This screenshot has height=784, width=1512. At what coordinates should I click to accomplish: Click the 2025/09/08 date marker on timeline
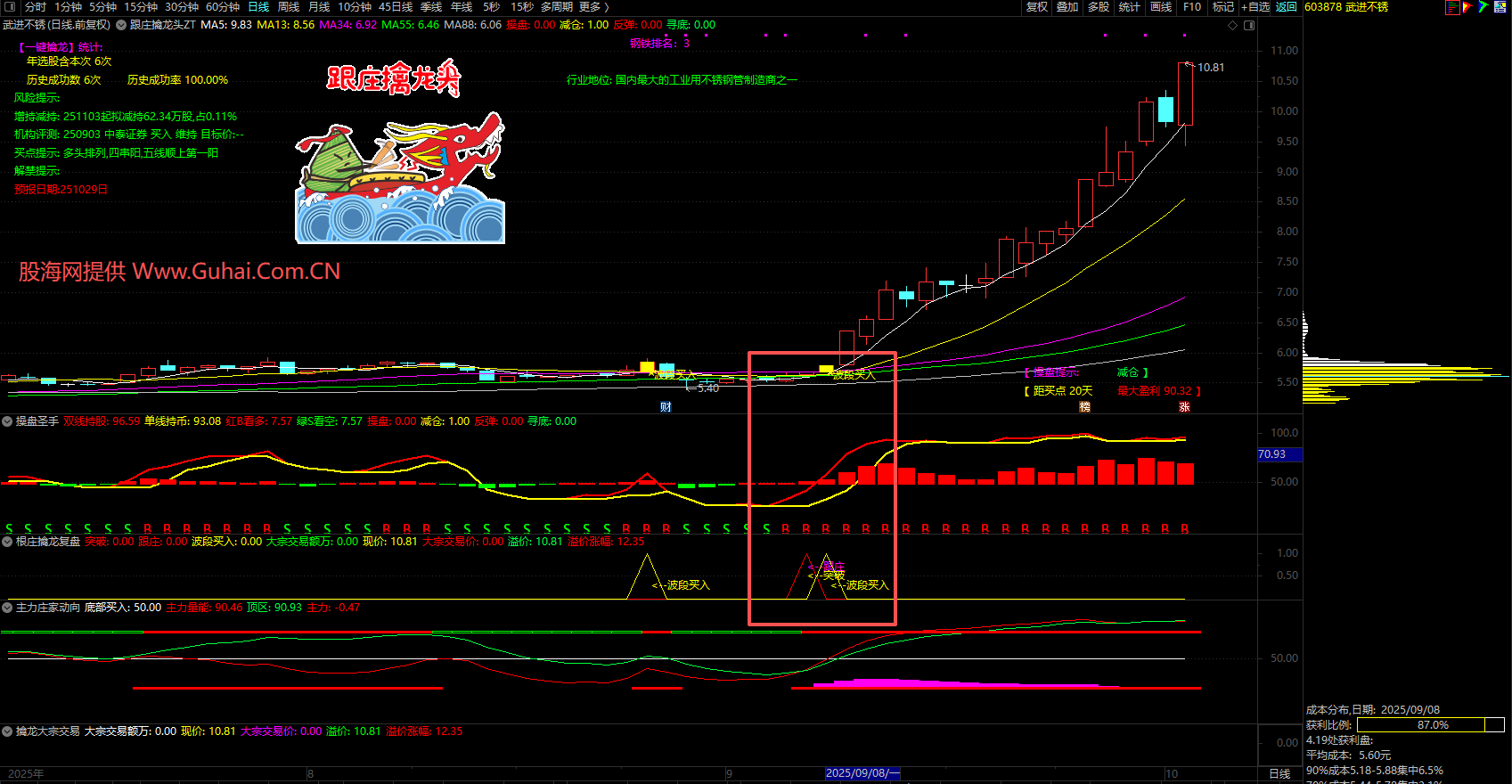[x=862, y=773]
